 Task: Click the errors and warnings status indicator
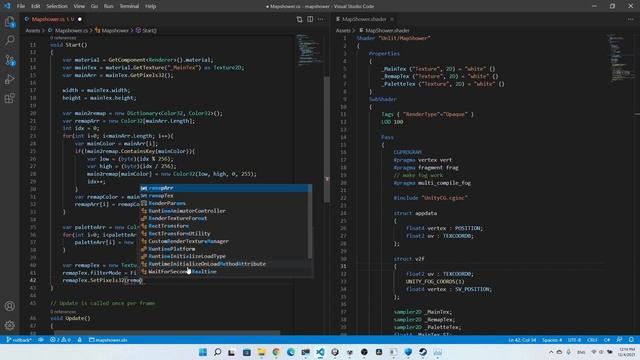60,340
